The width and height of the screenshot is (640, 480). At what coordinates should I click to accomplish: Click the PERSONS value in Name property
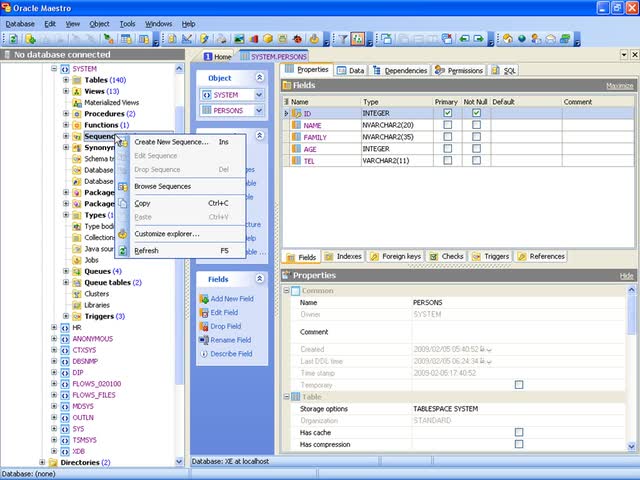(427, 302)
